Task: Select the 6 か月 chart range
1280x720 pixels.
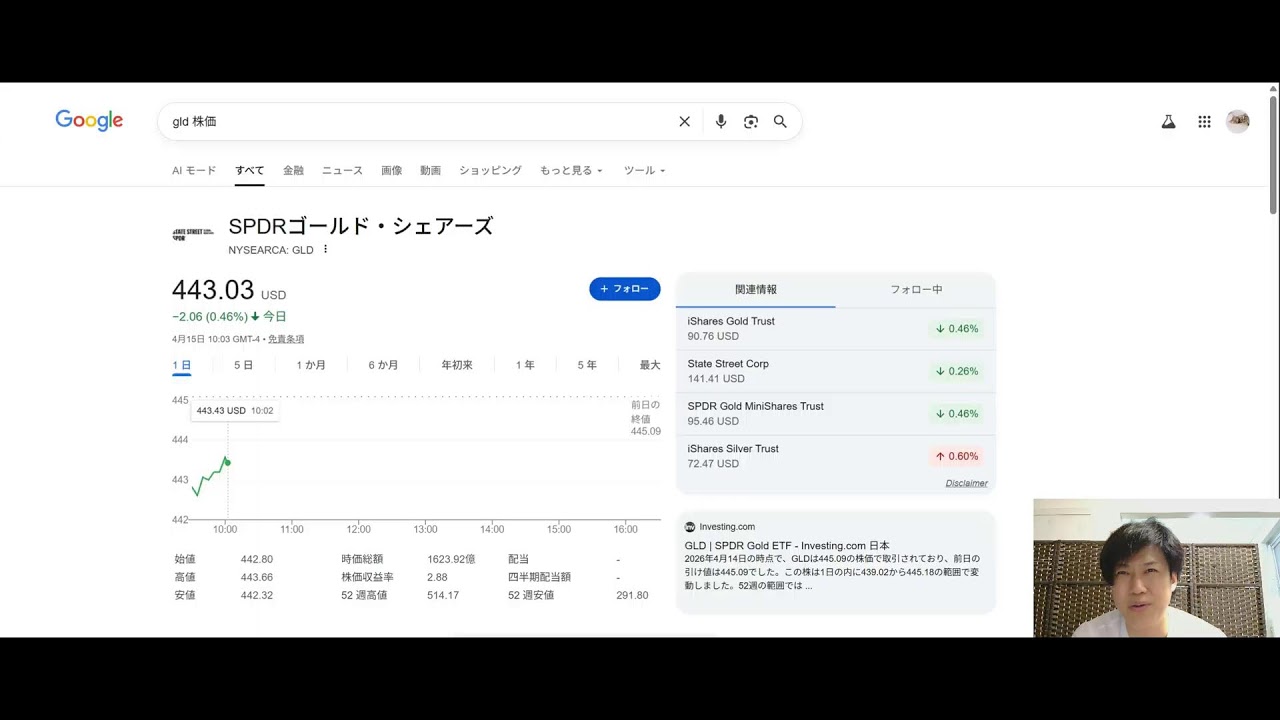Action: 383,365
